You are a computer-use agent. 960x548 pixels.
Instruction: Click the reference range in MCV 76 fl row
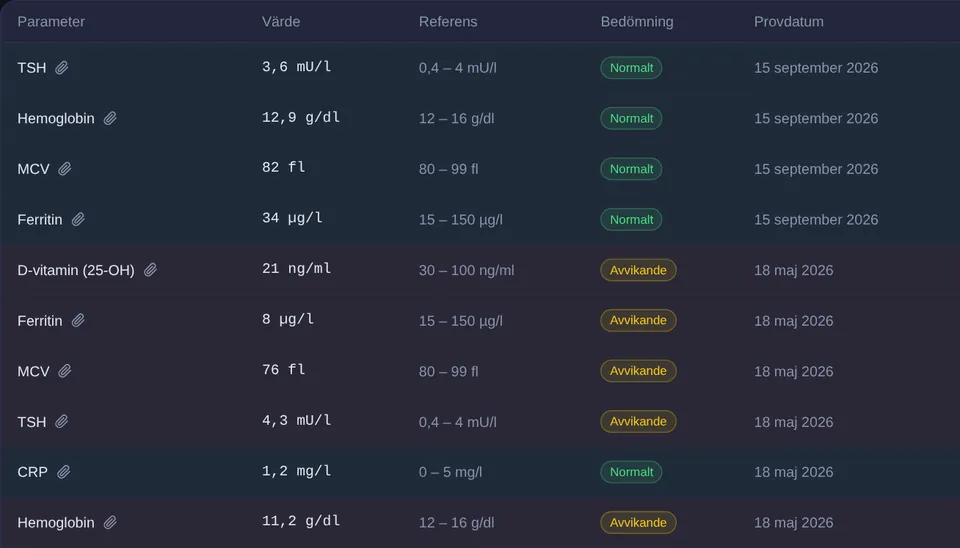[x=449, y=371]
